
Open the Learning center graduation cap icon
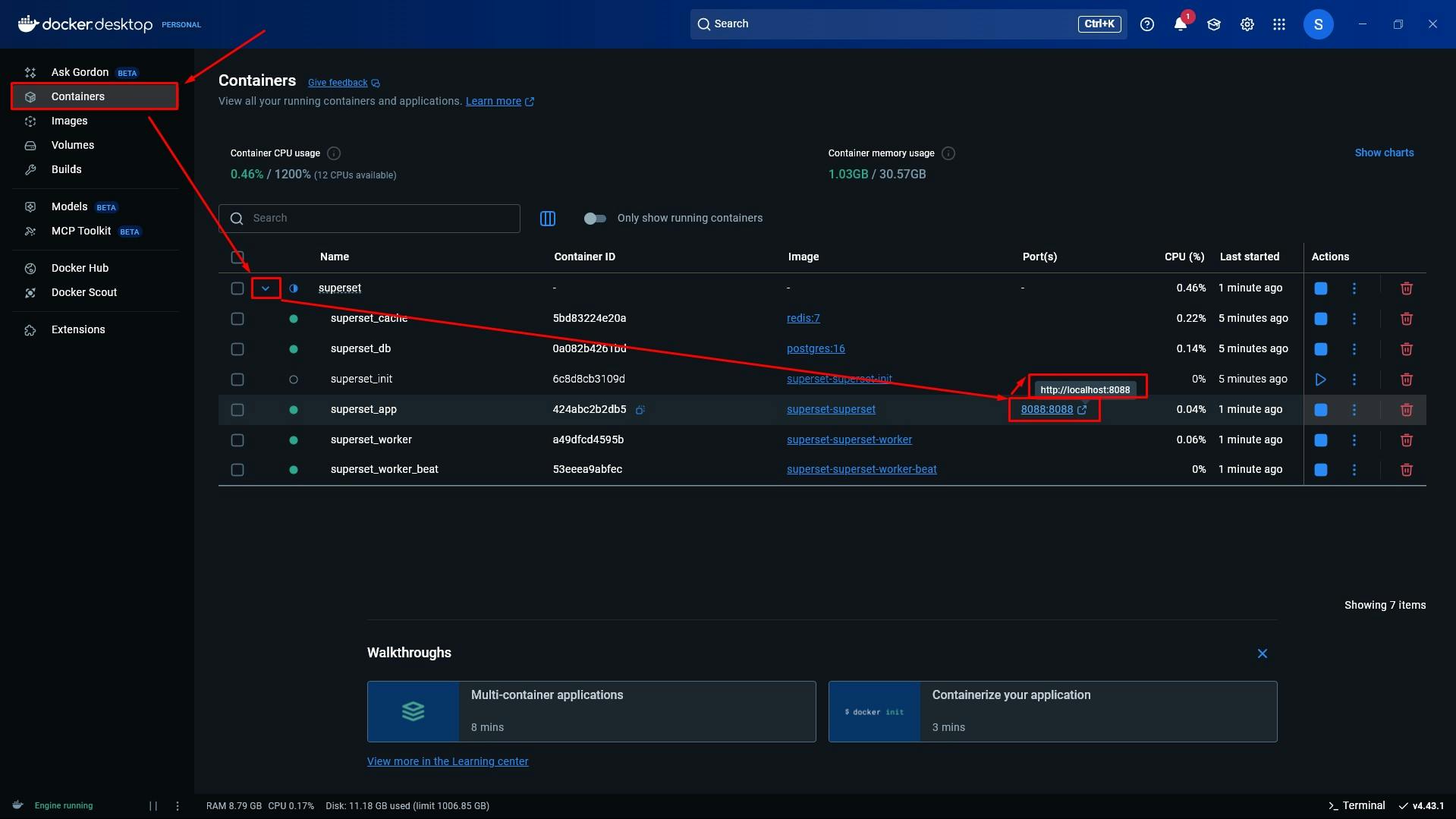(1214, 24)
